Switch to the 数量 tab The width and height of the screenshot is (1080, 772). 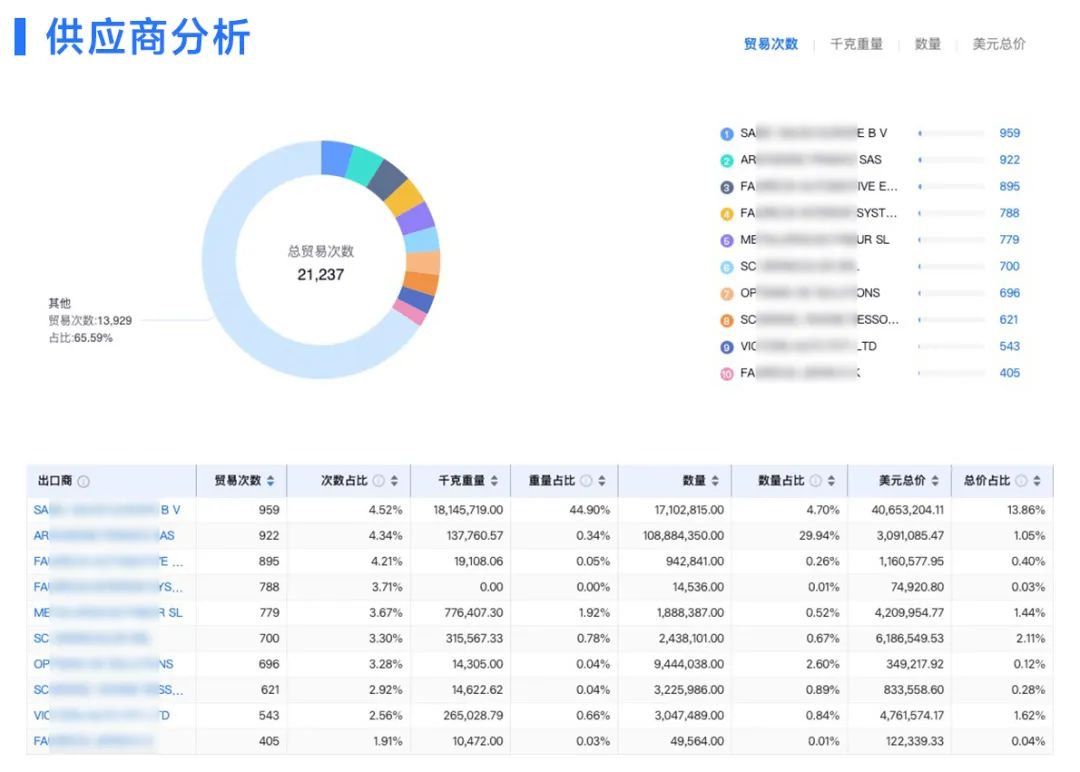(x=928, y=44)
